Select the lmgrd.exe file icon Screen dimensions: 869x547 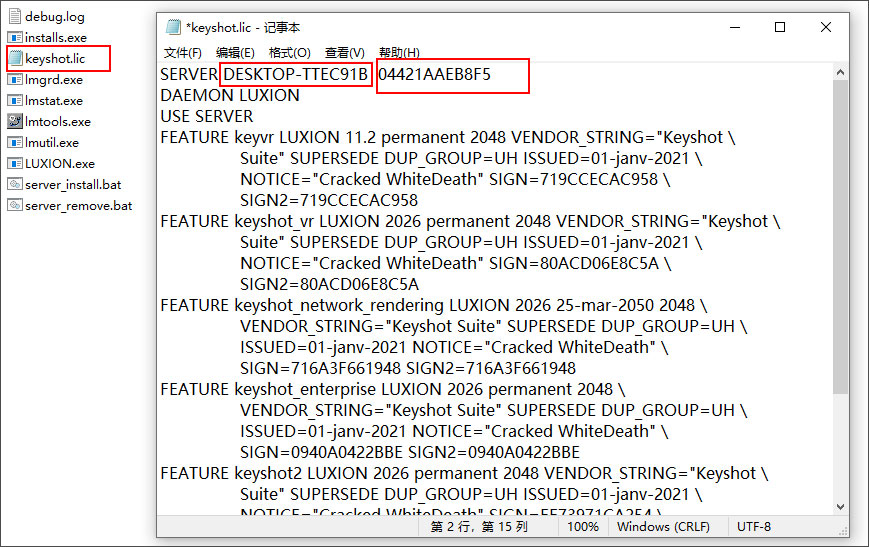coord(15,79)
